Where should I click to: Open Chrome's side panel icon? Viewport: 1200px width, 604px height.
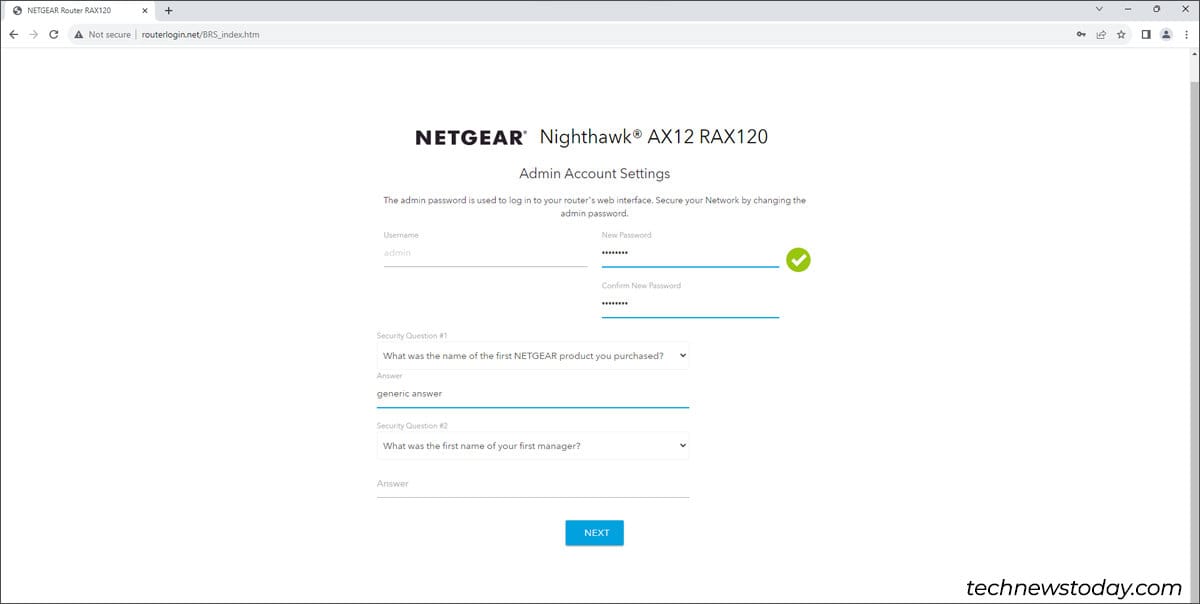1146,34
